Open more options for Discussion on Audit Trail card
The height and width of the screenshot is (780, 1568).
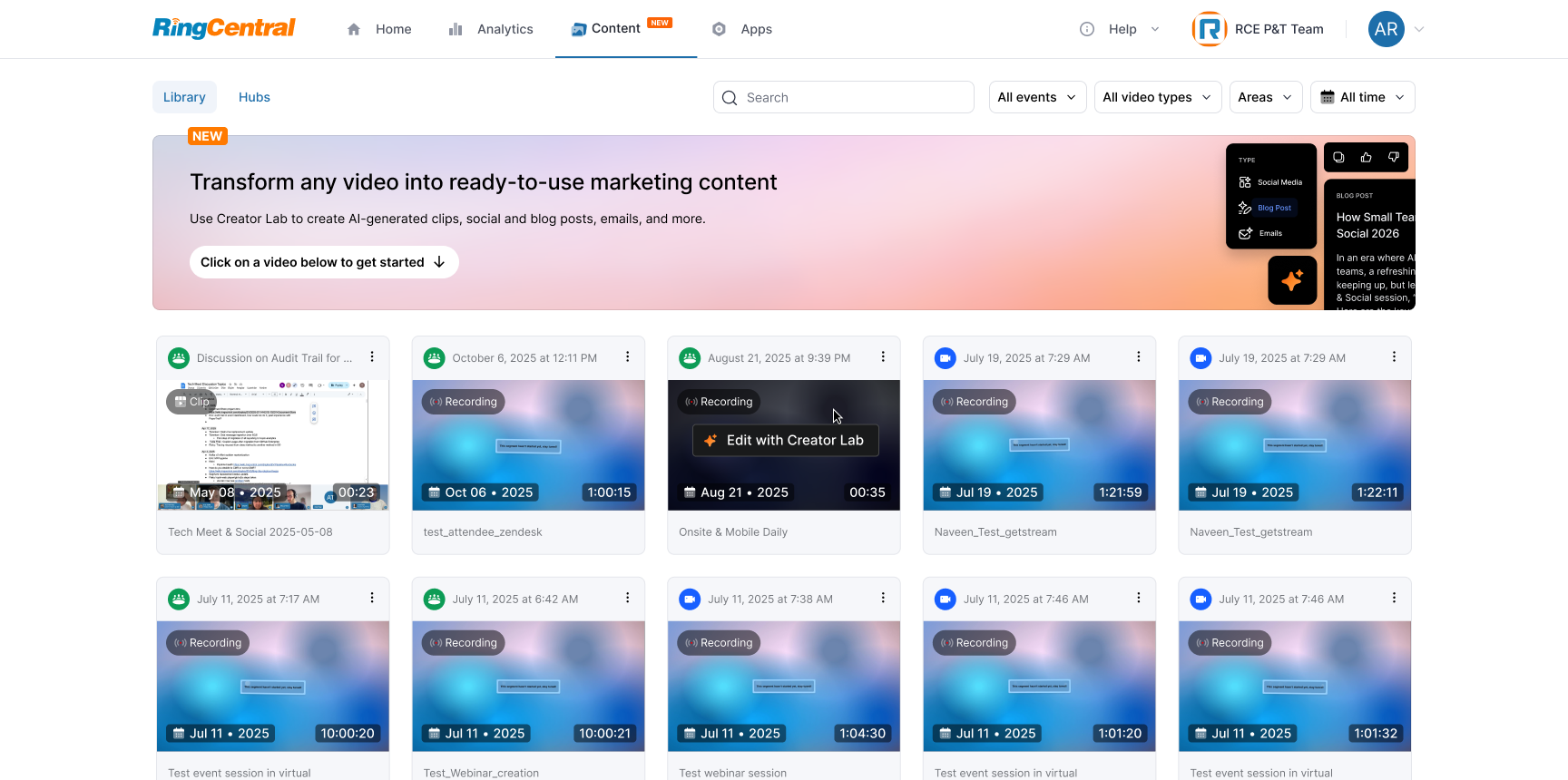(372, 357)
